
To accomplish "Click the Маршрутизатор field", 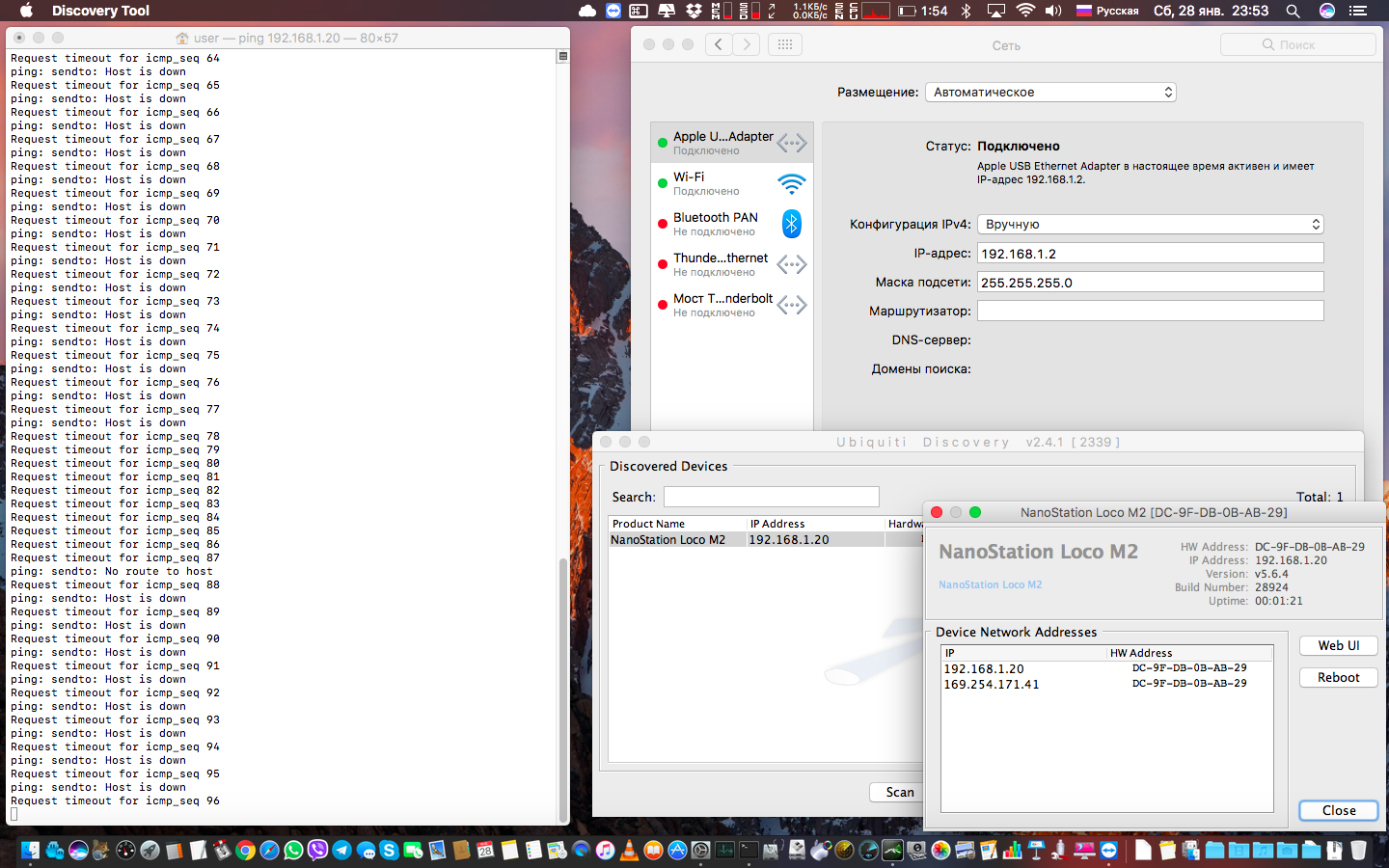I will pos(1150,311).
